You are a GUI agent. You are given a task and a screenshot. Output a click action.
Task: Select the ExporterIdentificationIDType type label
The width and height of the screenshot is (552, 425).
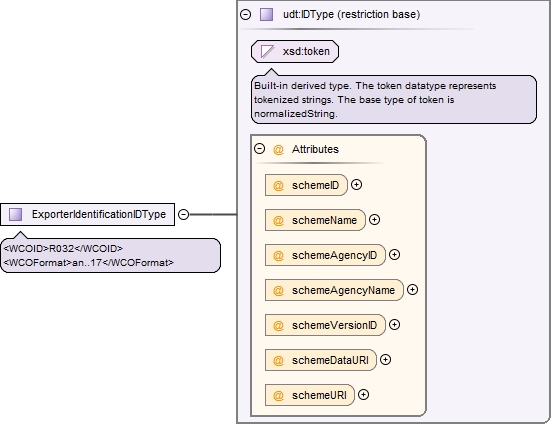pyautogui.click(x=99, y=214)
